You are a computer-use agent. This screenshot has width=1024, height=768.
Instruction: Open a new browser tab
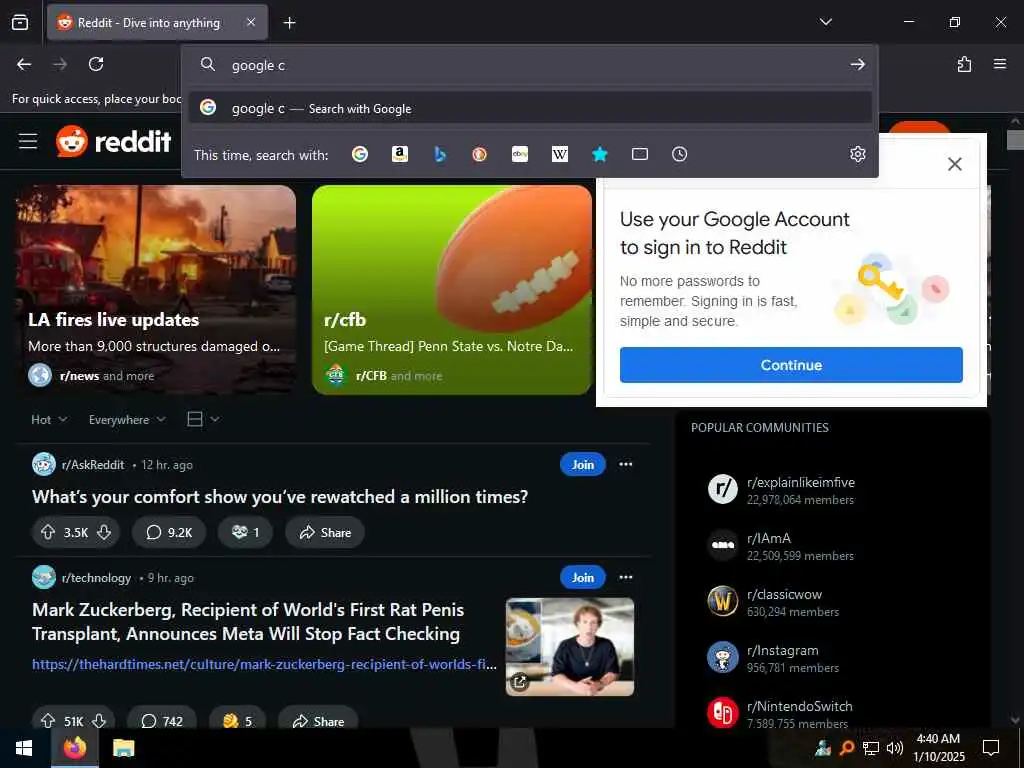[289, 23]
